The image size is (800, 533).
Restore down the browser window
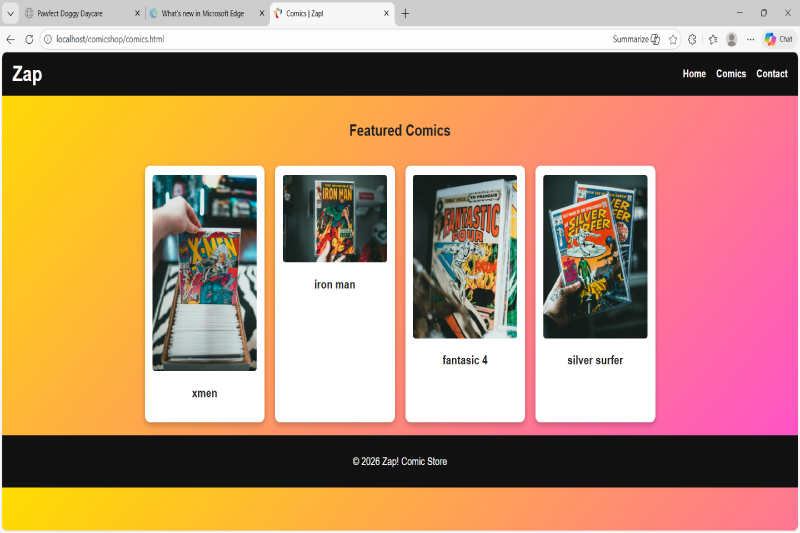pyautogui.click(x=764, y=13)
